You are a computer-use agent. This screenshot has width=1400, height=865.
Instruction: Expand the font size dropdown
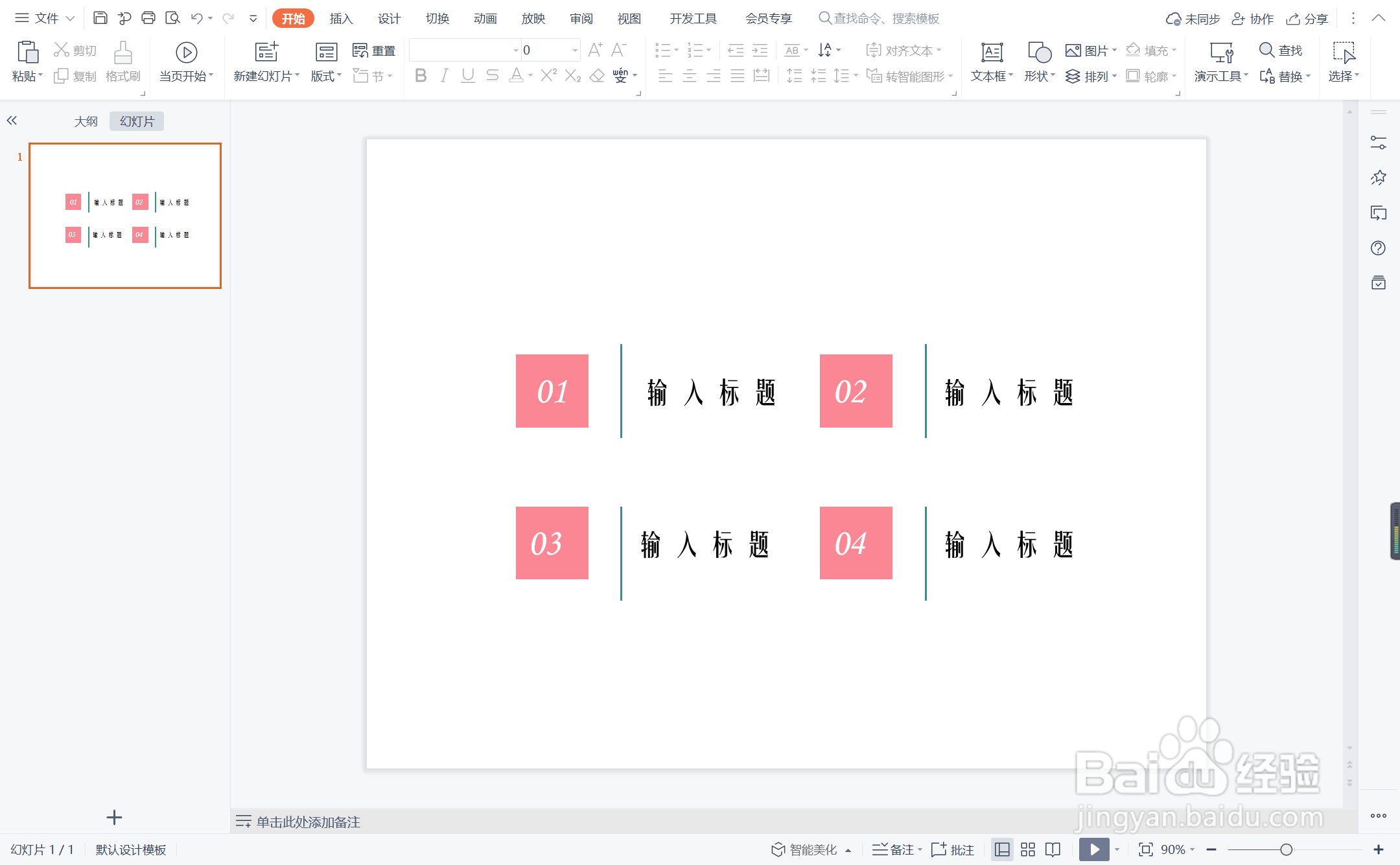click(x=575, y=51)
